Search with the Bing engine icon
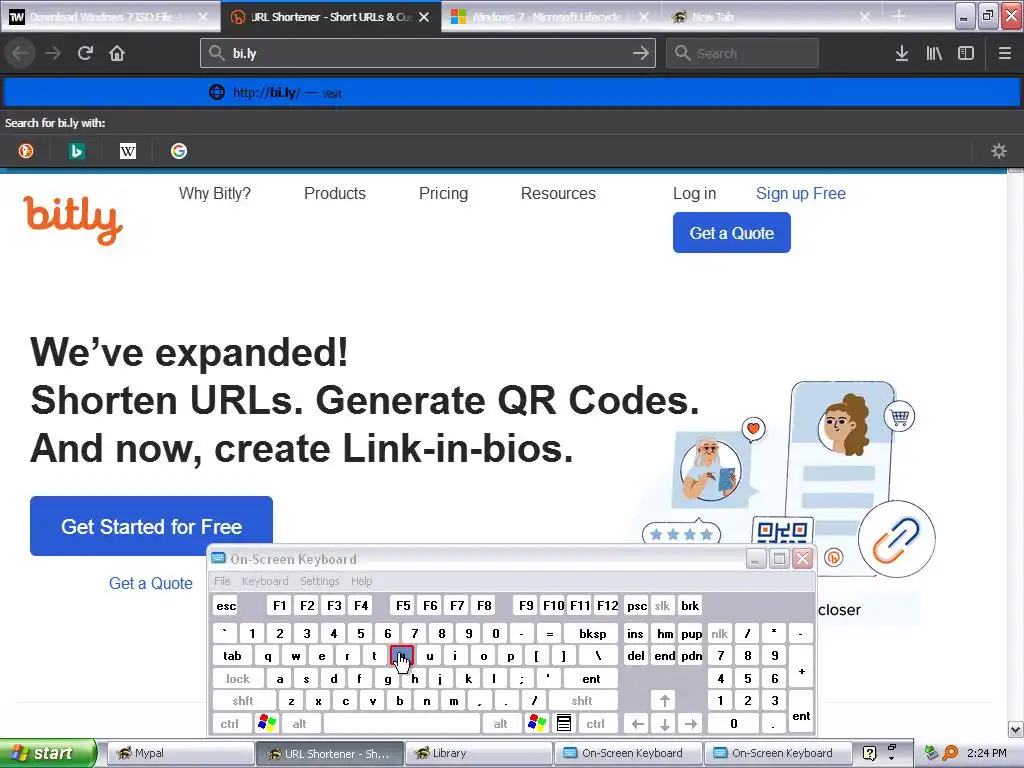Image resolution: width=1024 pixels, height=768 pixels. [76, 151]
